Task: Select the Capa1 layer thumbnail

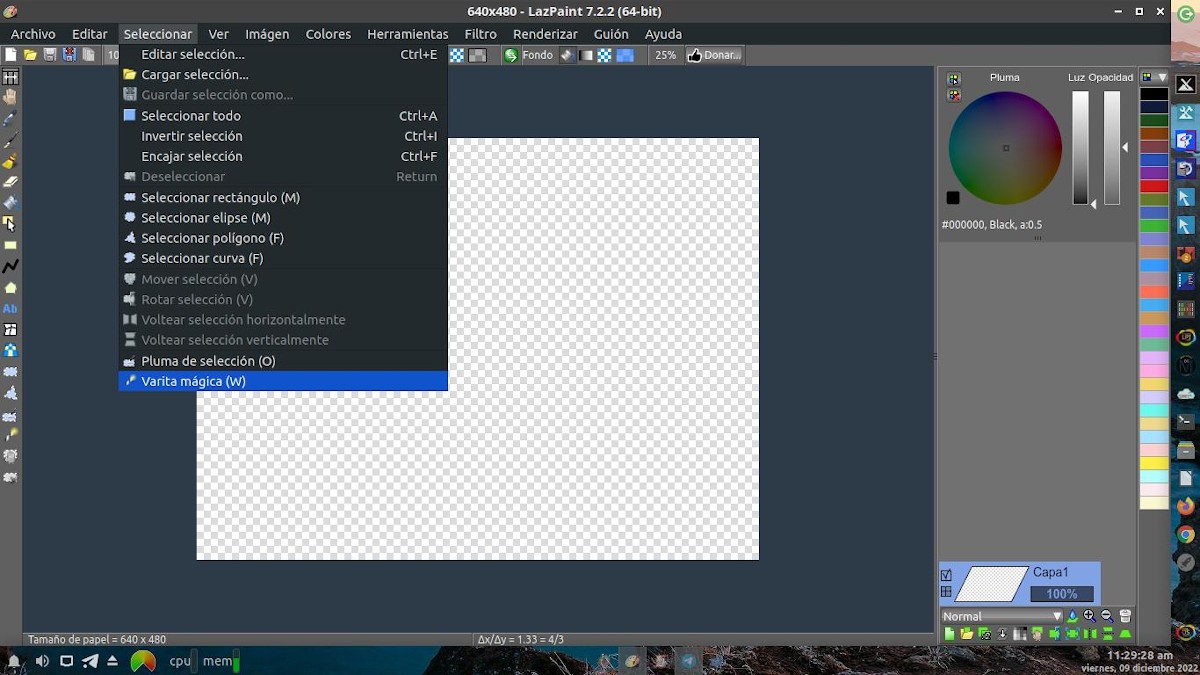Action: tap(993, 584)
